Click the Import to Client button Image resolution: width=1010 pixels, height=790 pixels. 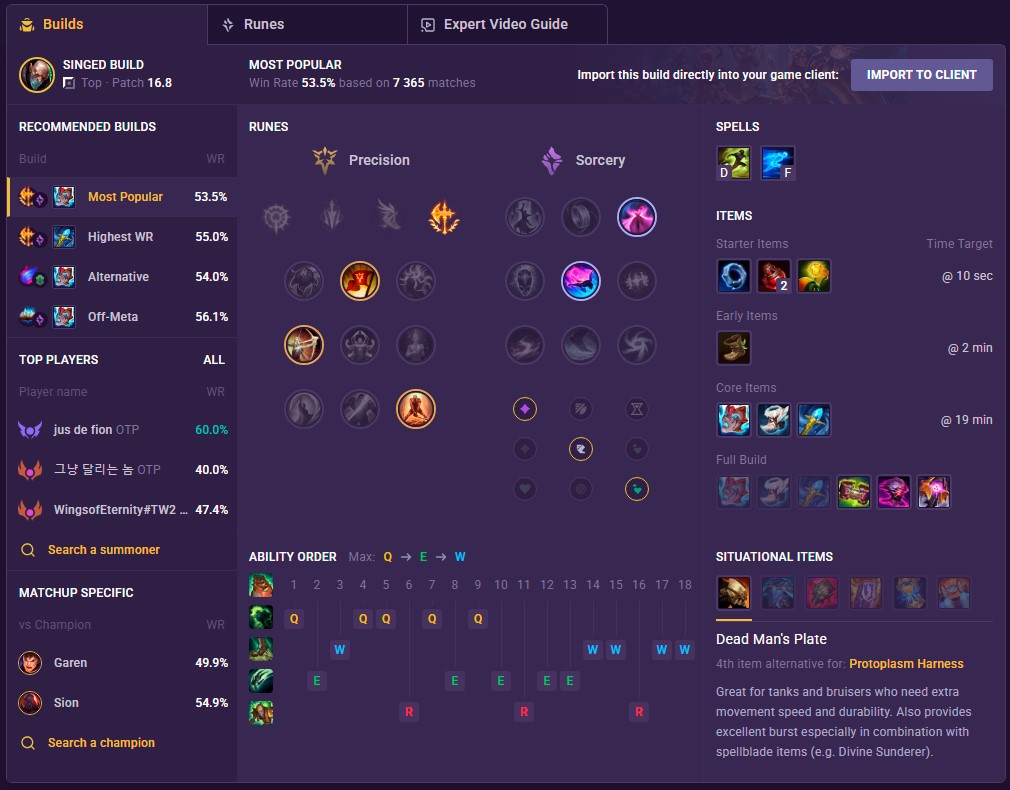point(921,75)
